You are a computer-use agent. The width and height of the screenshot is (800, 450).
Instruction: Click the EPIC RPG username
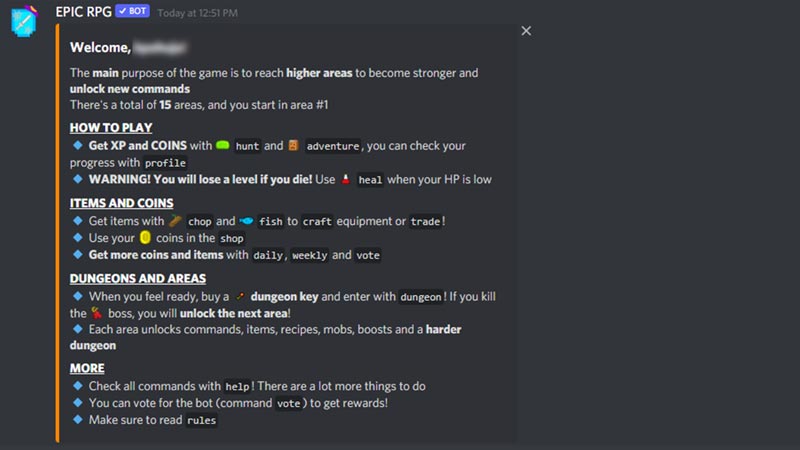[84, 12]
